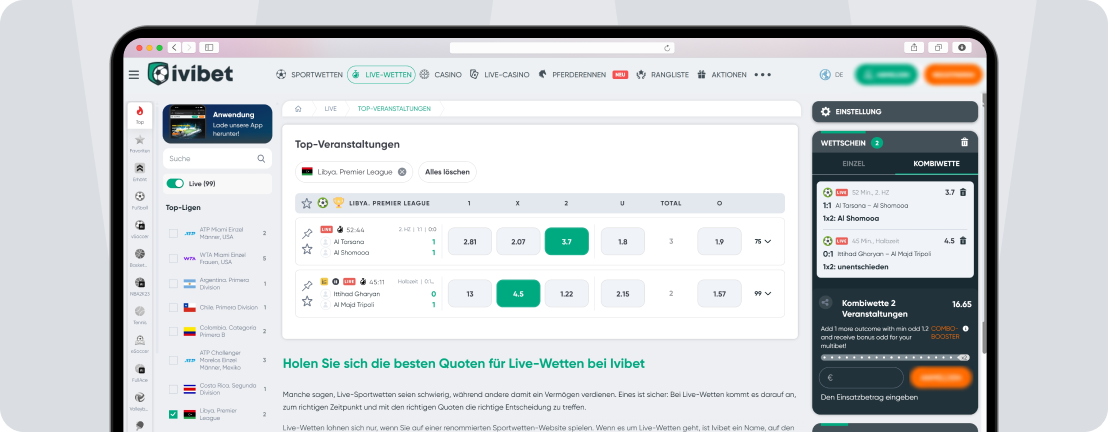
Task: Open Live-Casino in top navigation
Action: coord(499,75)
